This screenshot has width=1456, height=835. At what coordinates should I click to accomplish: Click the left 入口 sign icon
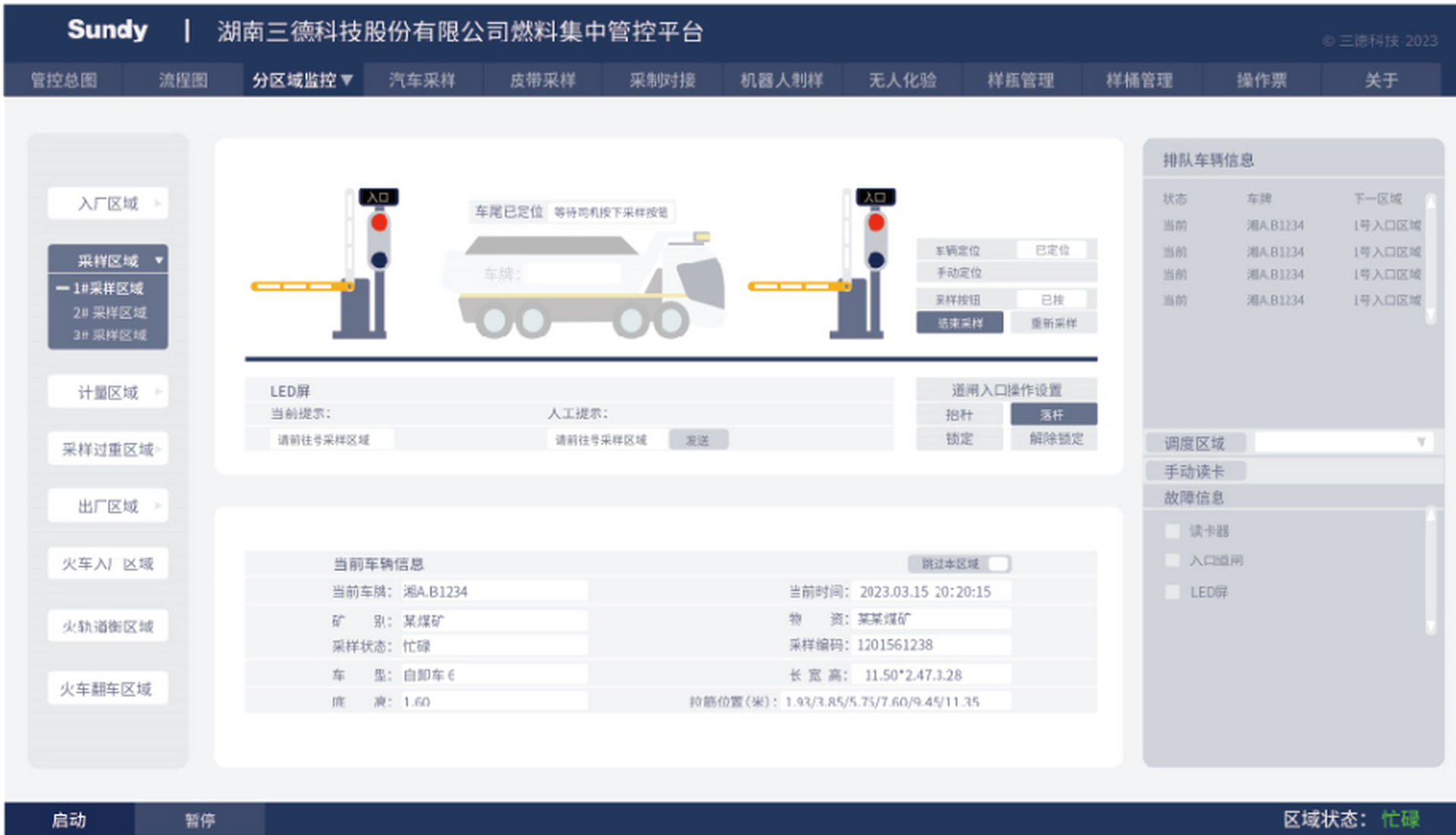(x=378, y=197)
